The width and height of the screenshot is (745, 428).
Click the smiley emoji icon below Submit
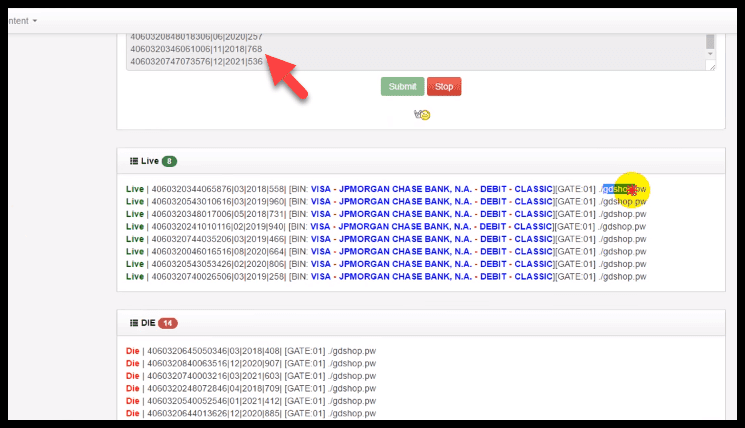pos(422,114)
